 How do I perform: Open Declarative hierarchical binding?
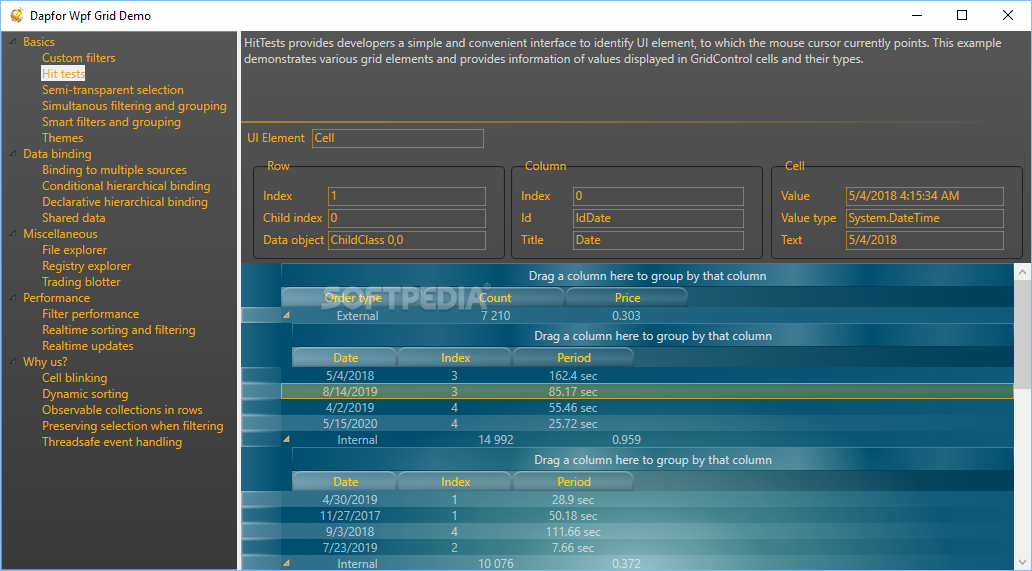pyautogui.click(x=125, y=202)
